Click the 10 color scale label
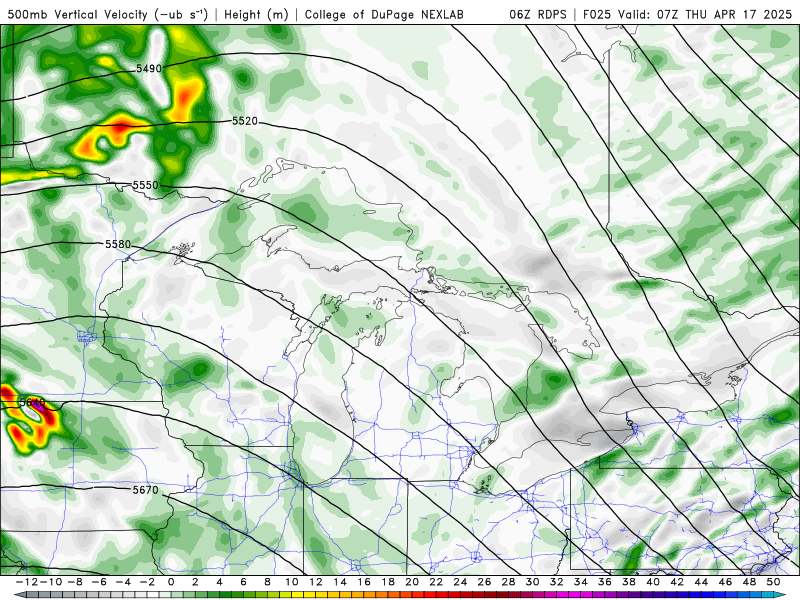 click(x=291, y=582)
